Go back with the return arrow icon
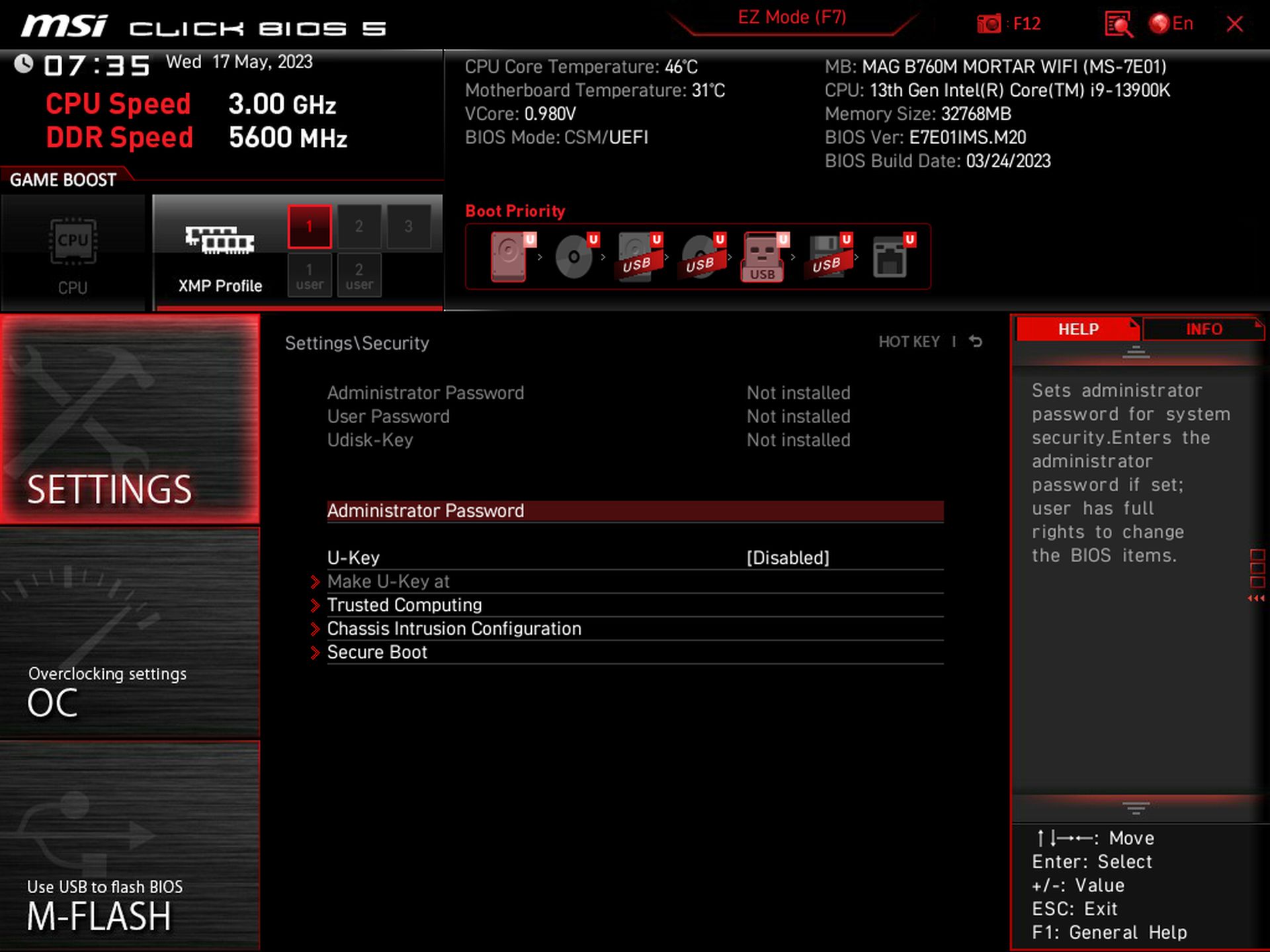 click(x=976, y=341)
